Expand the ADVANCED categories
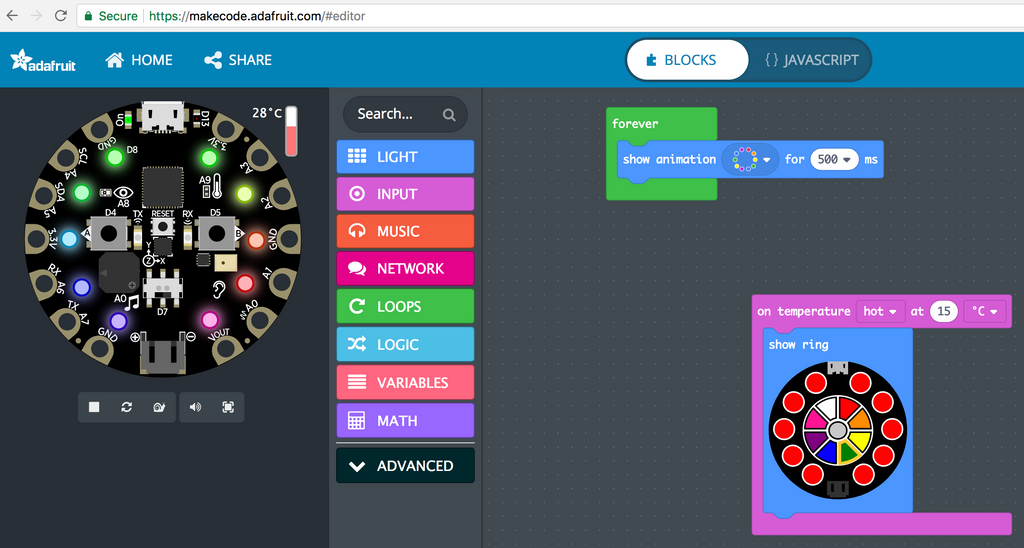This screenshot has height=548, width=1024. (405, 466)
